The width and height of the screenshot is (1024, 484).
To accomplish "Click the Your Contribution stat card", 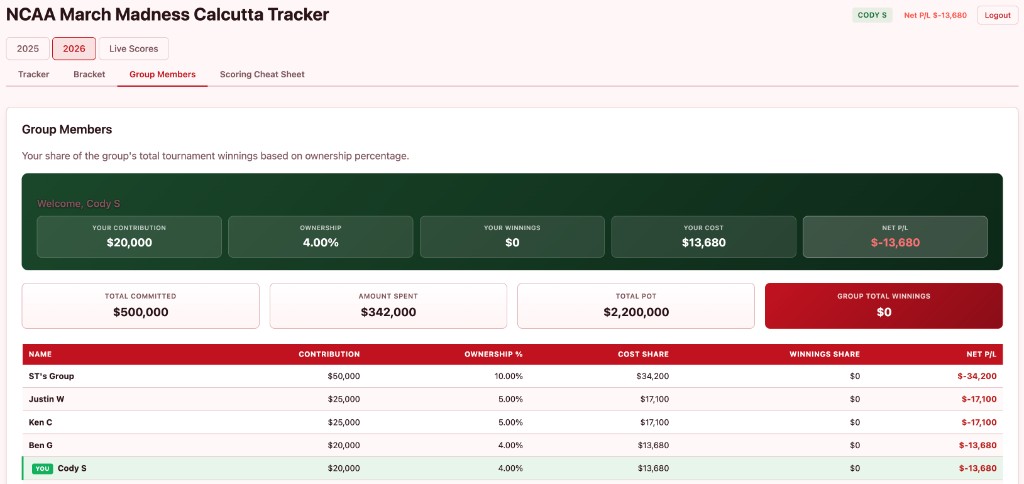I will pyautogui.click(x=129, y=236).
